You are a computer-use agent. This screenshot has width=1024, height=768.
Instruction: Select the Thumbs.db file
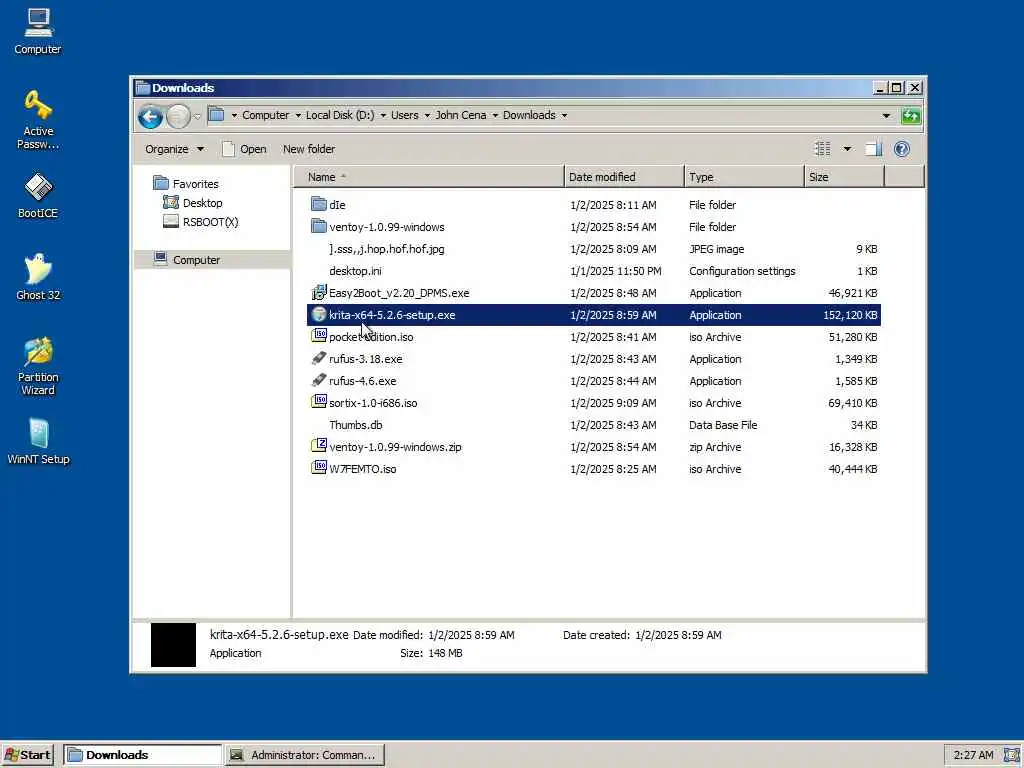(x=355, y=425)
